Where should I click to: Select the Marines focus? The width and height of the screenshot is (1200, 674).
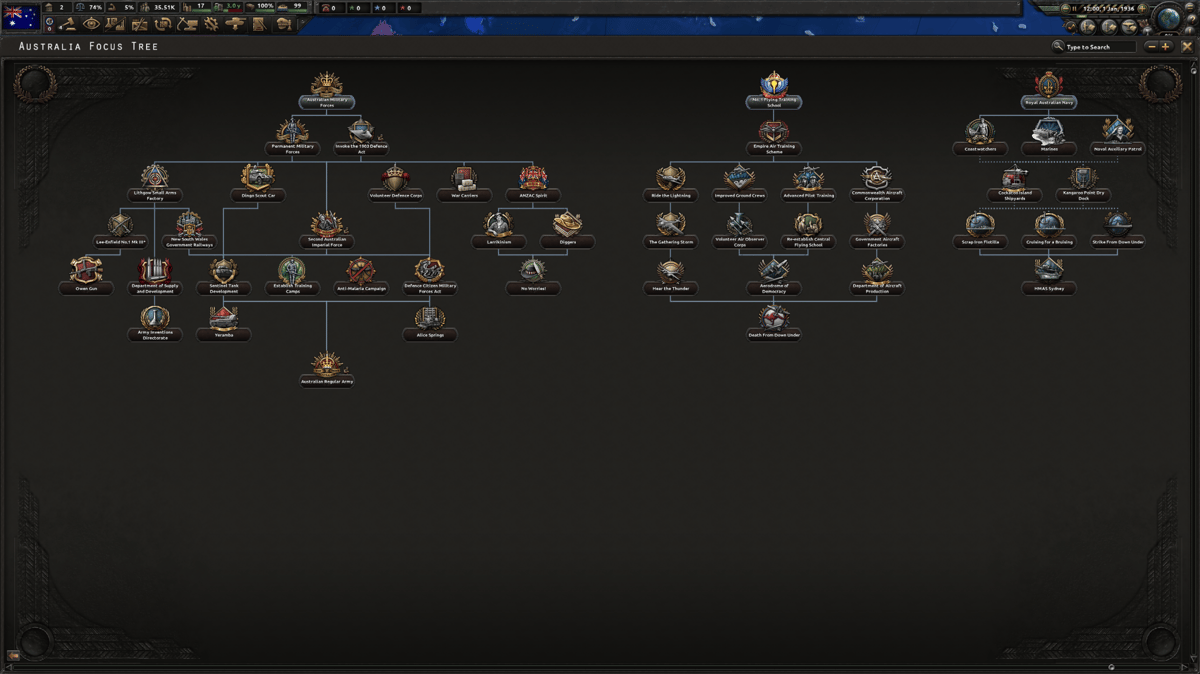coord(1049,136)
